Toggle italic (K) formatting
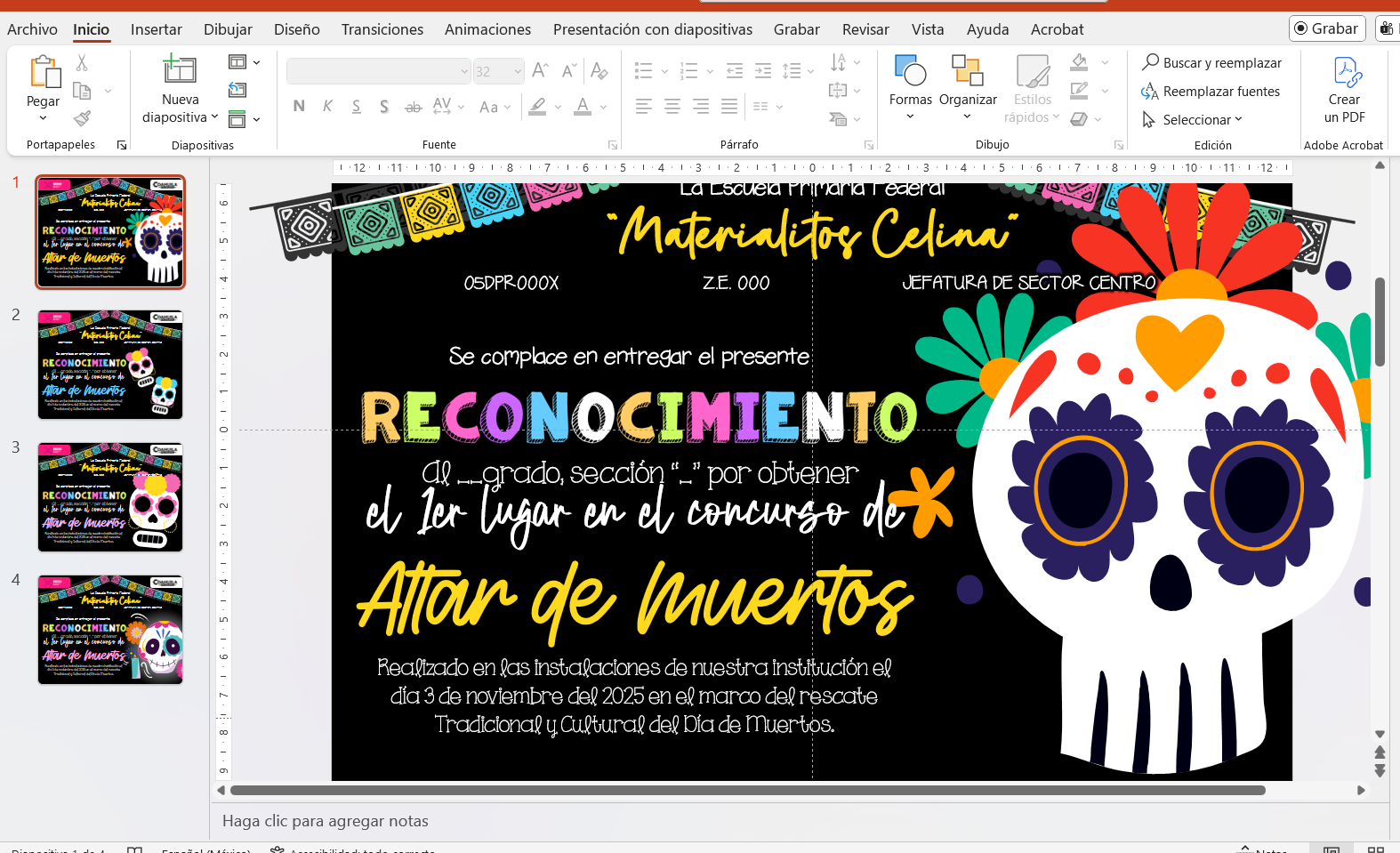This screenshot has height=853, width=1400. (x=327, y=107)
